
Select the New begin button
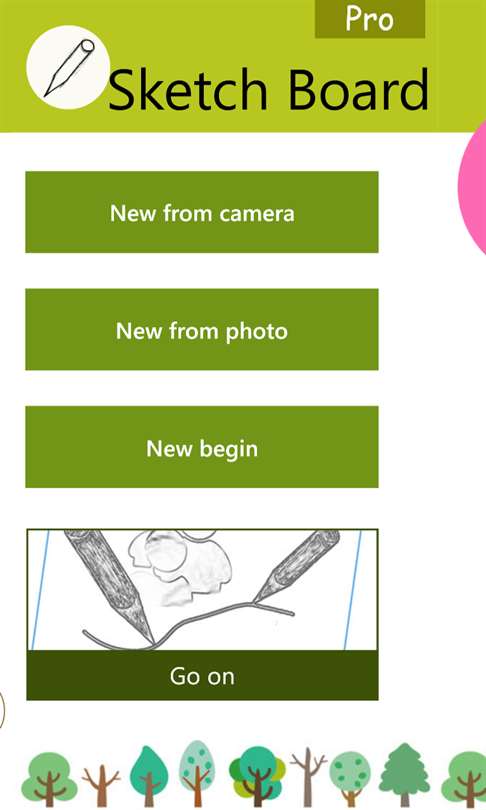(x=202, y=447)
